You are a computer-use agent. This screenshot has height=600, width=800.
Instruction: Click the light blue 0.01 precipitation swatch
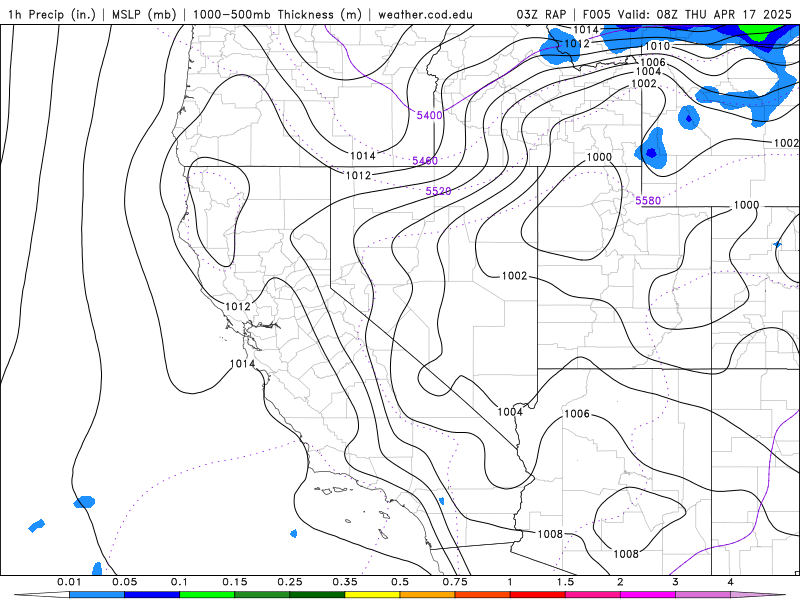pyautogui.click(x=97, y=595)
